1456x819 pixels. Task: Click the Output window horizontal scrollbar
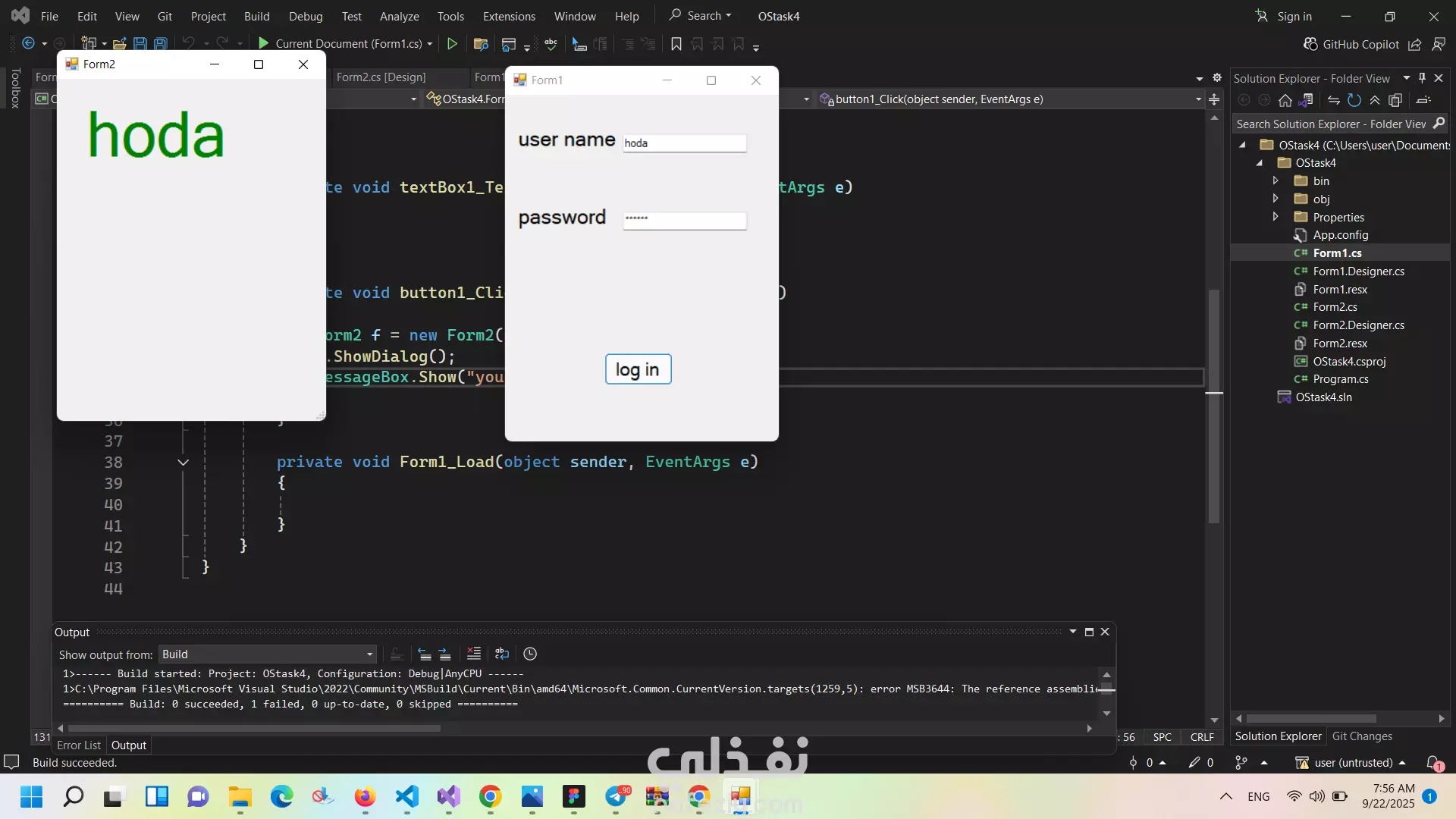click(x=254, y=728)
